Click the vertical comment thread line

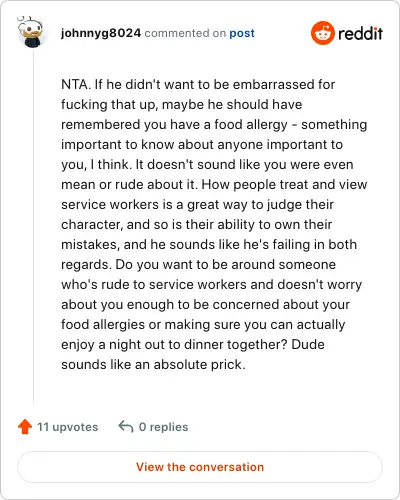click(x=33, y=226)
